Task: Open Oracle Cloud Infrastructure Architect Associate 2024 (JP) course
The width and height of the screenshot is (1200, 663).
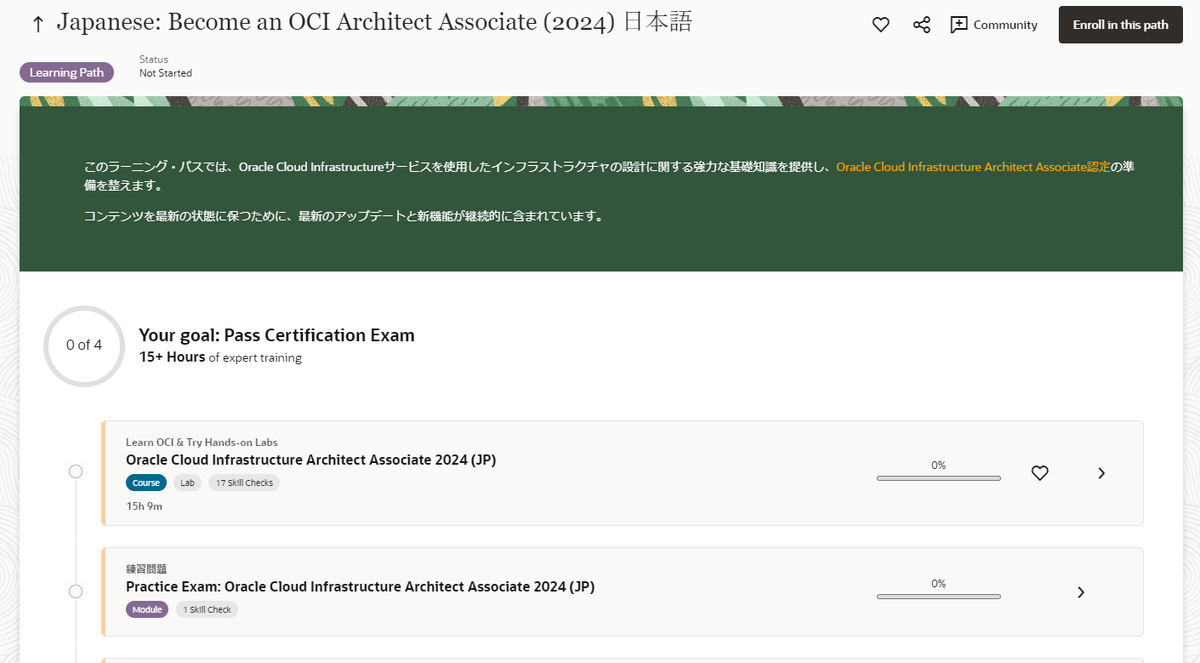Action: [x=311, y=460]
